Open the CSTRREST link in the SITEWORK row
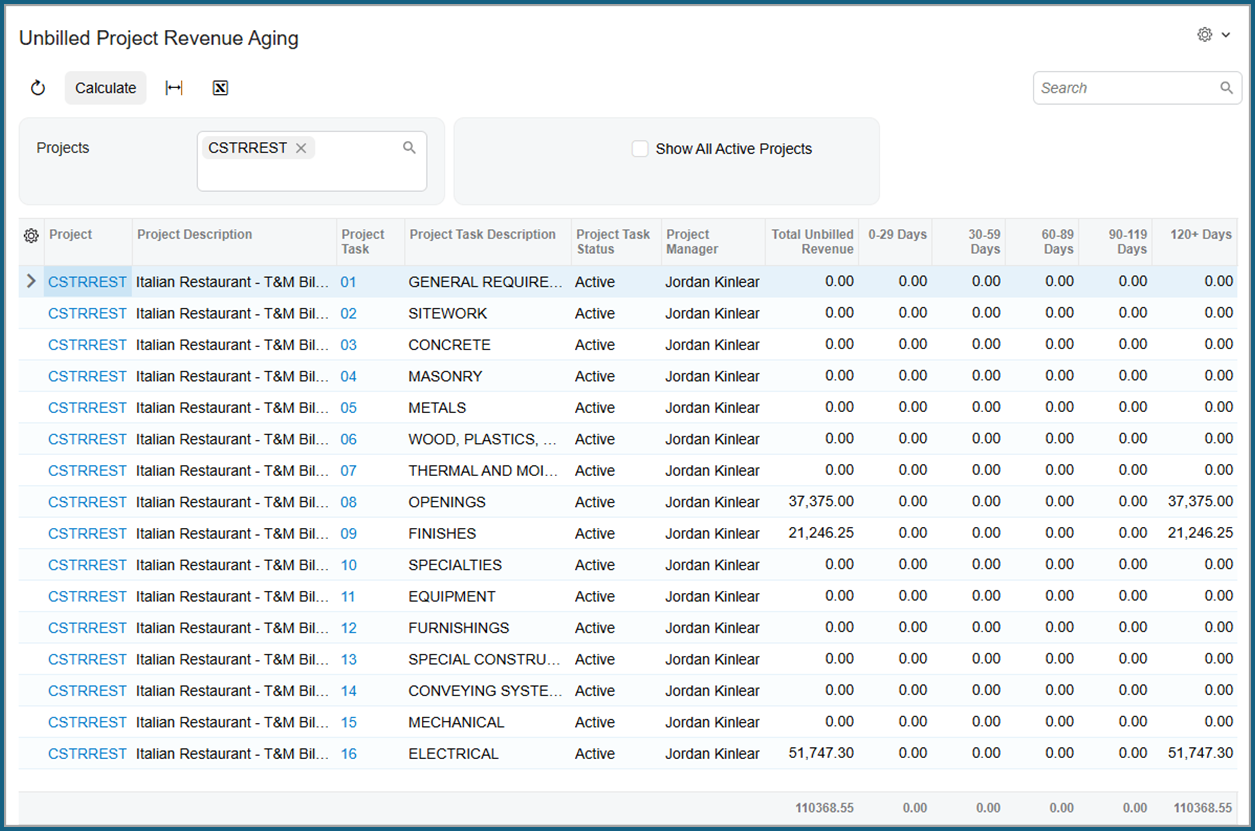Screen dimensions: 1255x831 click(x=87, y=313)
